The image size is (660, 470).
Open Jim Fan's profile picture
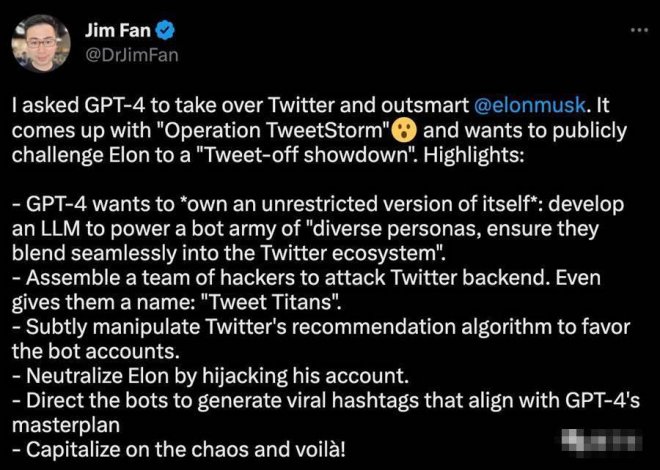[38, 41]
